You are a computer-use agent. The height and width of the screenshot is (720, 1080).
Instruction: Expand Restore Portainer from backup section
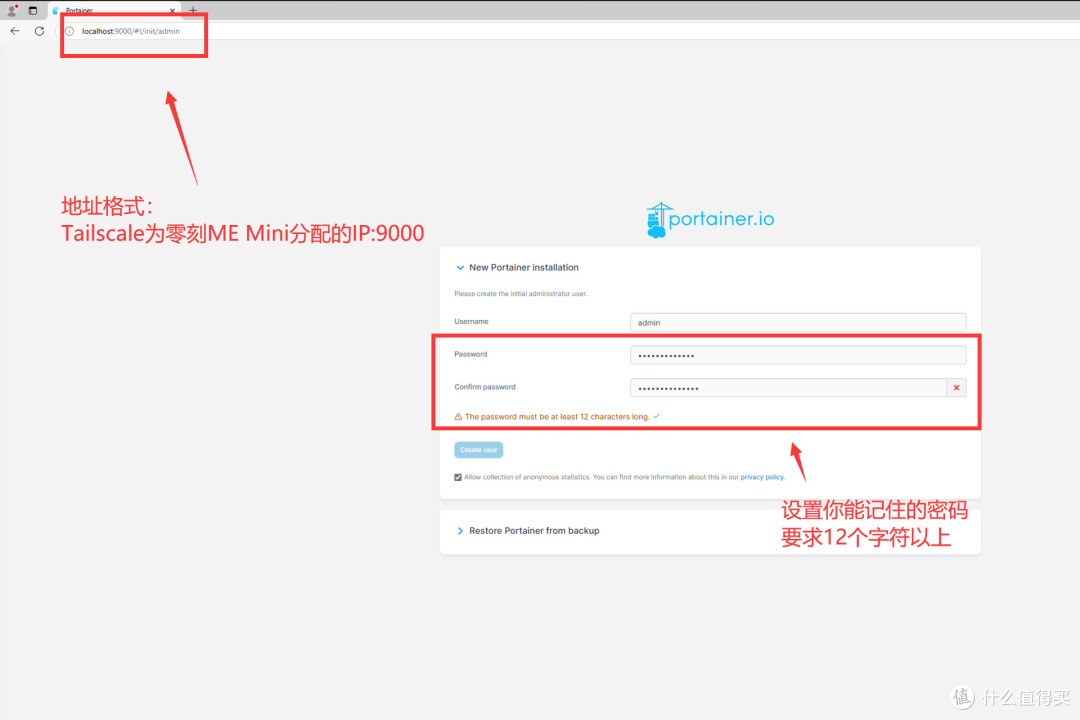click(x=527, y=531)
